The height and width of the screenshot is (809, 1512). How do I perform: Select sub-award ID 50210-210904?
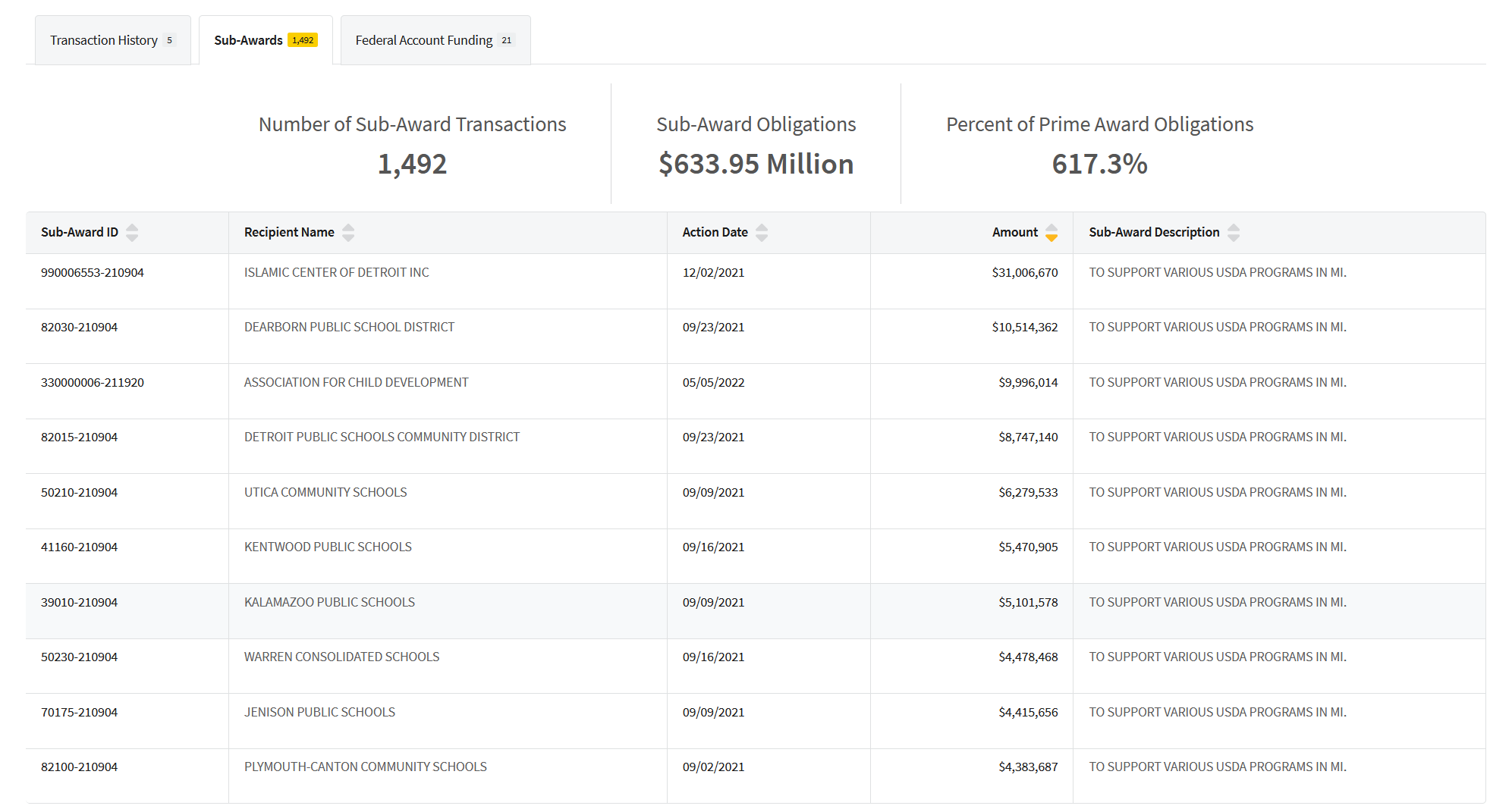pyautogui.click(x=79, y=492)
